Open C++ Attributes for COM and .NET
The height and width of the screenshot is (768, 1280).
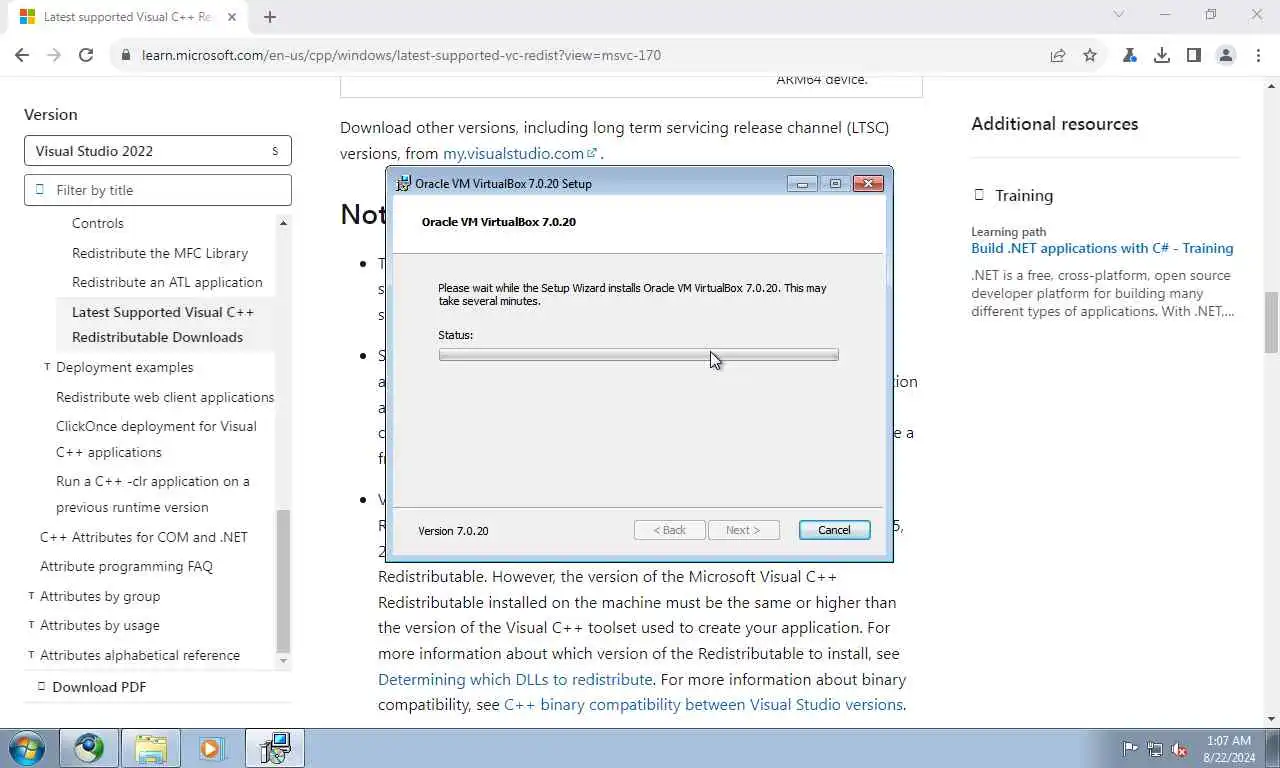[144, 537]
